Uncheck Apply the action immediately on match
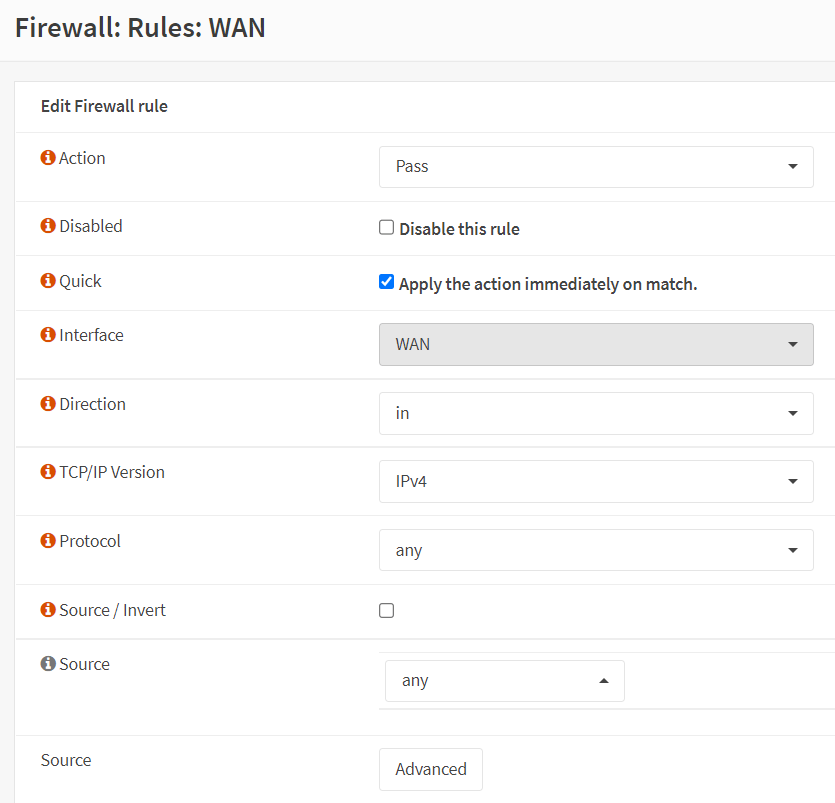Image resolution: width=835 pixels, height=803 pixels. [387, 282]
